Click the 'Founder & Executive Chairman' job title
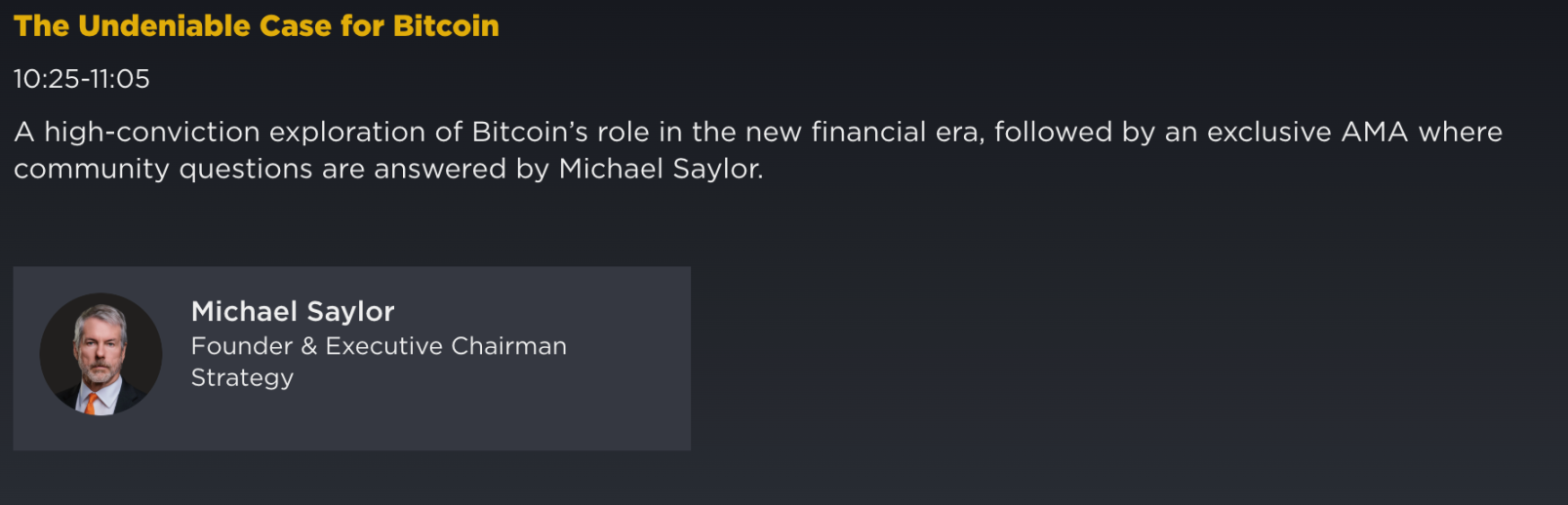Screen dimensions: 1568x505 [x=379, y=346]
